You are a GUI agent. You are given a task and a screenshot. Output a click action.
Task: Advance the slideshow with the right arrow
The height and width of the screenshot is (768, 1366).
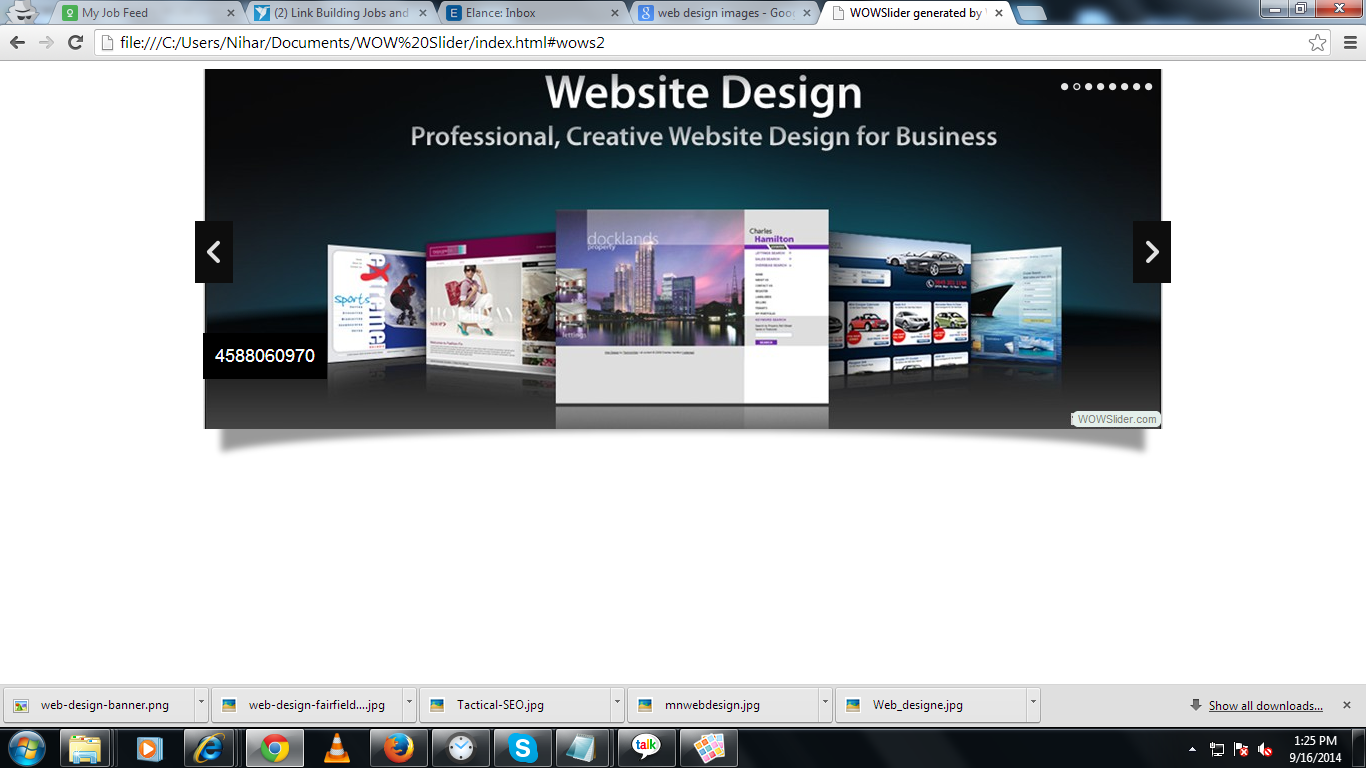[1151, 252]
